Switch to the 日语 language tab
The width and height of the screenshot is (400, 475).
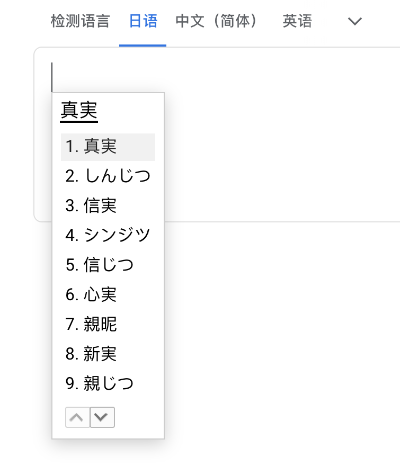click(143, 21)
